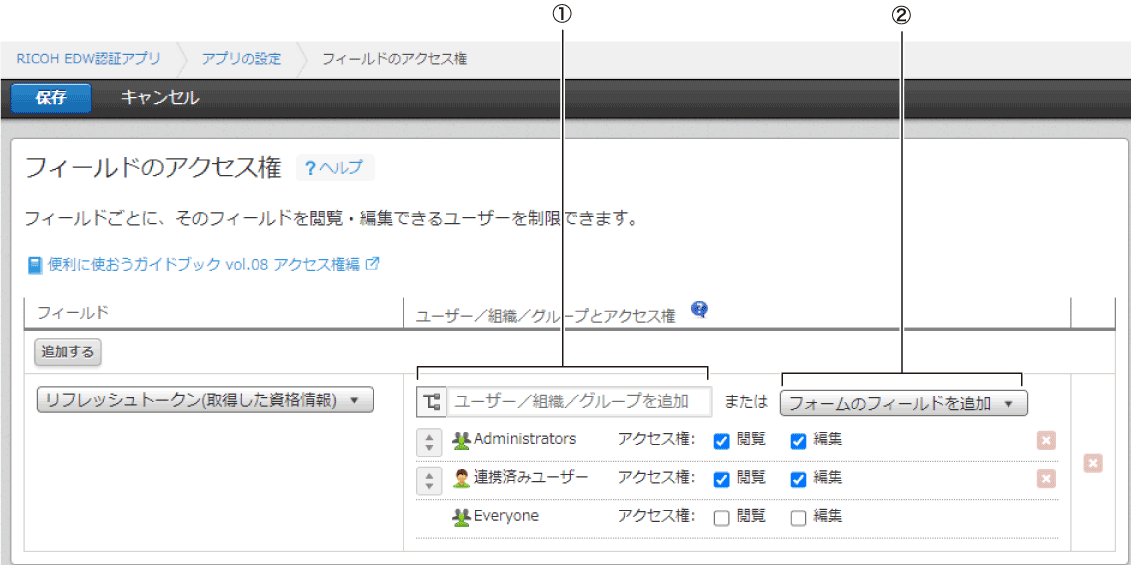
Task: Uncheck 閲覧 for Administrators
Action: click(722, 441)
